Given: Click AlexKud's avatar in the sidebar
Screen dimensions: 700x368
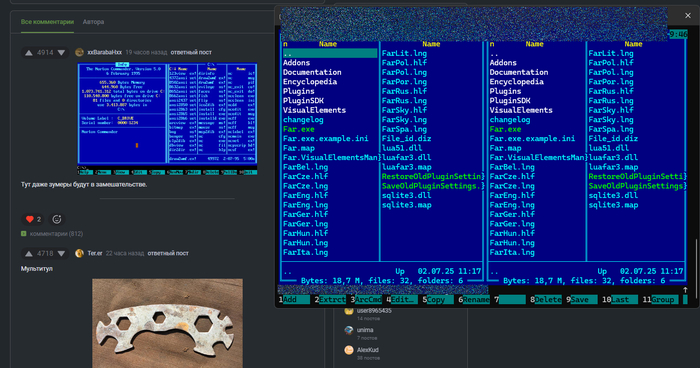Looking at the screenshot, I should pos(349,350).
